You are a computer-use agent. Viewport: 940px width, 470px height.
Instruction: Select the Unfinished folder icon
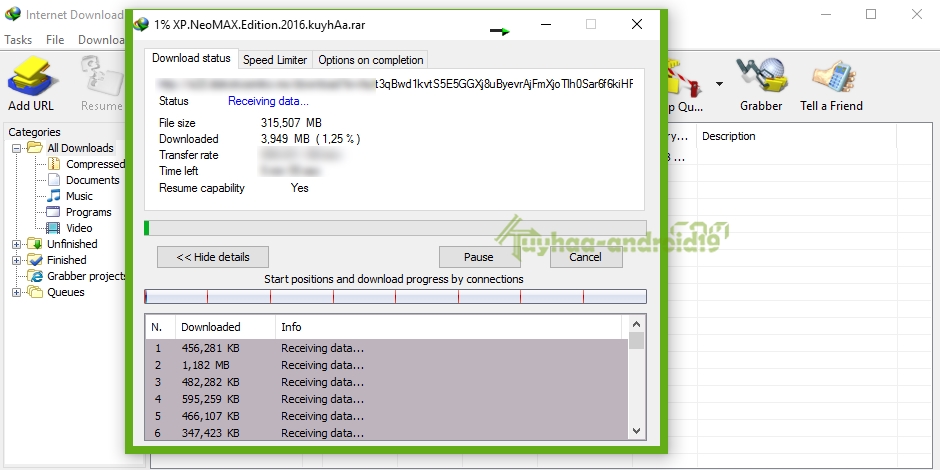(x=35, y=243)
